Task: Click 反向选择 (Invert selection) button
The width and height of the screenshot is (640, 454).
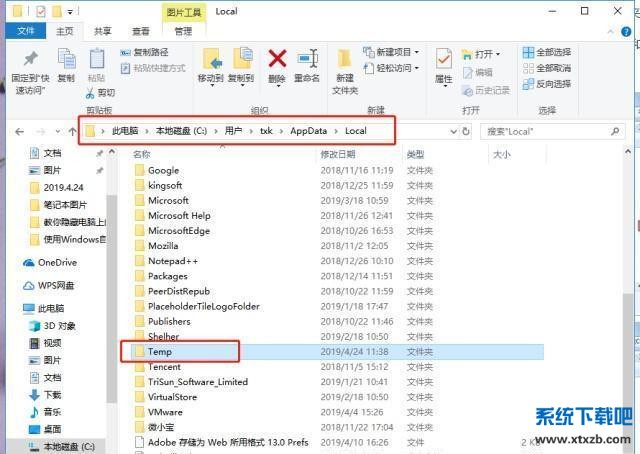Action: click(x=546, y=84)
